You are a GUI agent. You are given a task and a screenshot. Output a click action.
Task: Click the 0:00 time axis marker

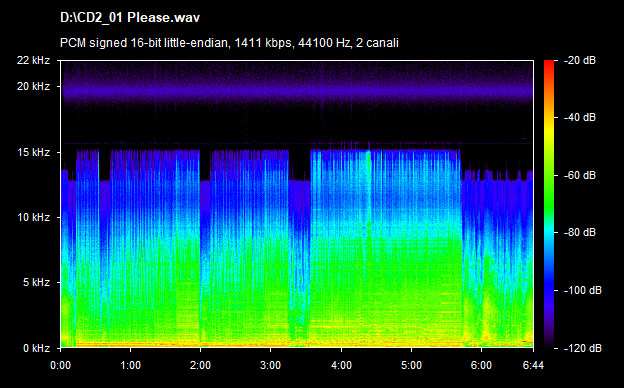click(x=60, y=365)
